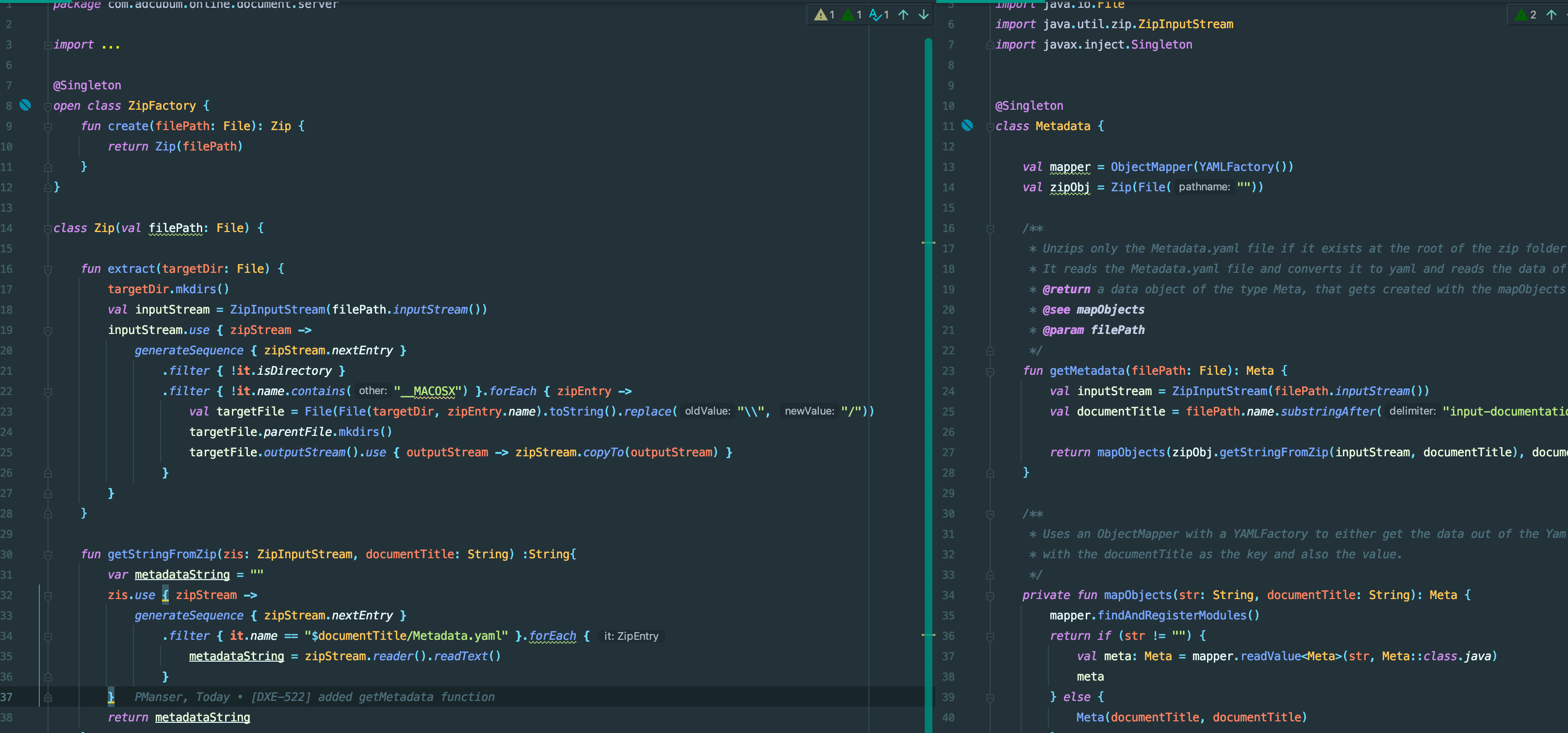Click the left editor vertical scrollbar thumb

pos(928,385)
